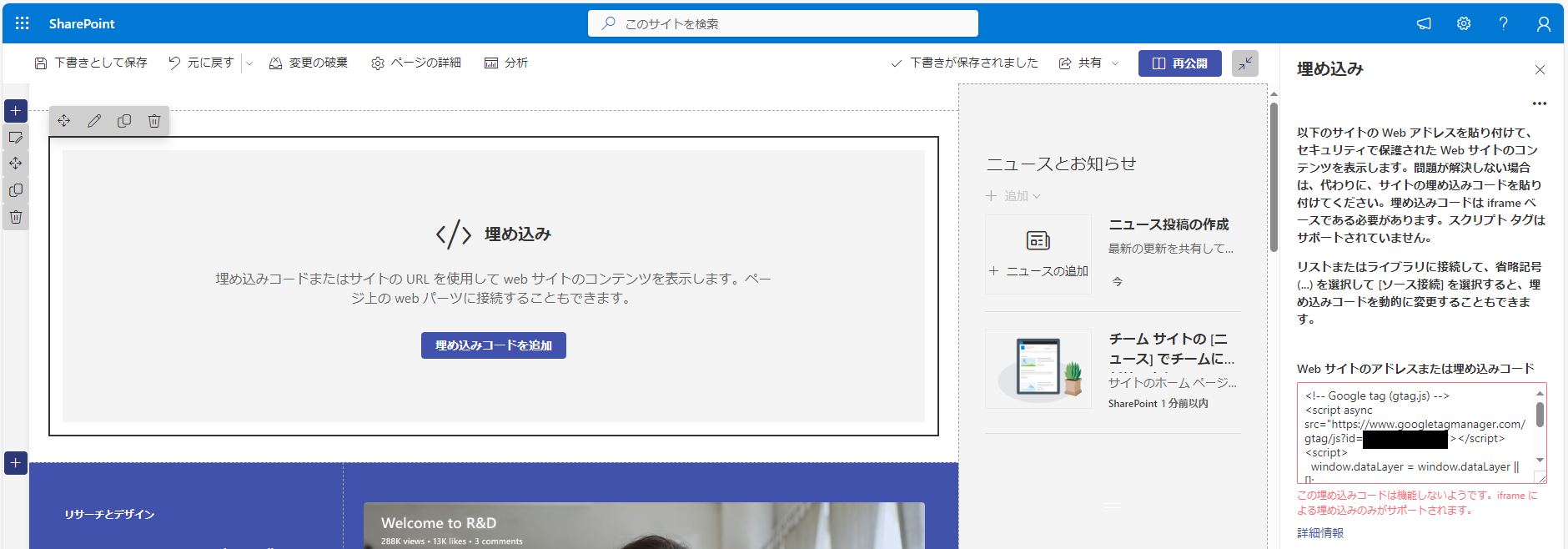This screenshot has height=549, width=1568.
Task: Select ニュース投稿の作成 heading
Action: pos(1168,224)
